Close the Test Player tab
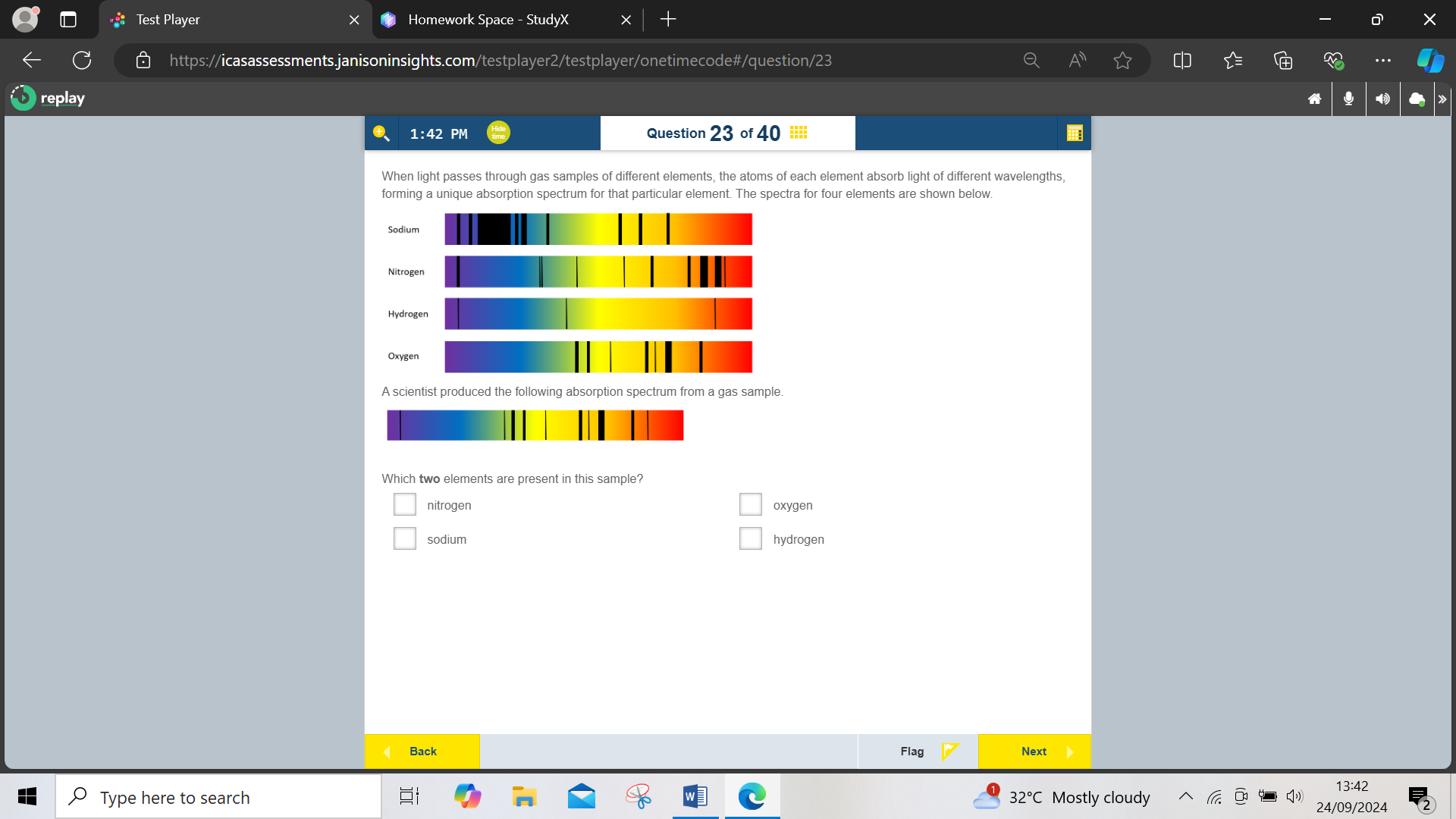The height and width of the screenshot is (819, 1456). point(354,20)
